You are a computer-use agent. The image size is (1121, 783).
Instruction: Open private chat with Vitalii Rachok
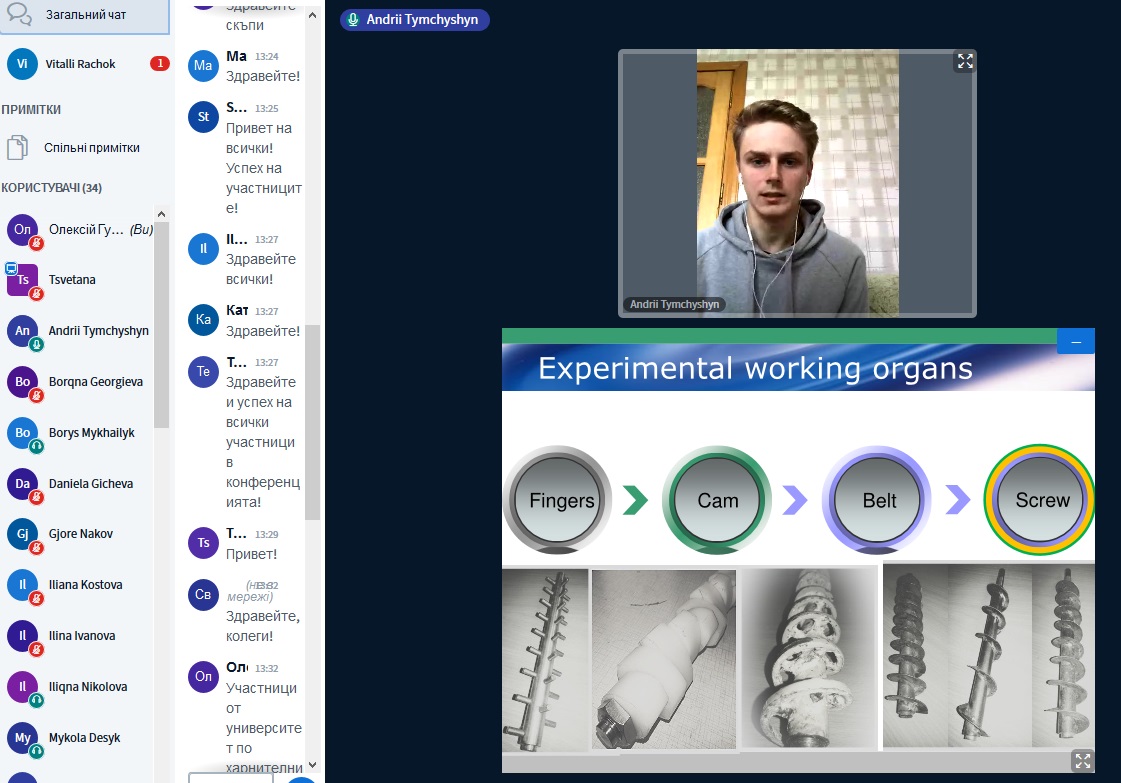(x=81, y=64)
